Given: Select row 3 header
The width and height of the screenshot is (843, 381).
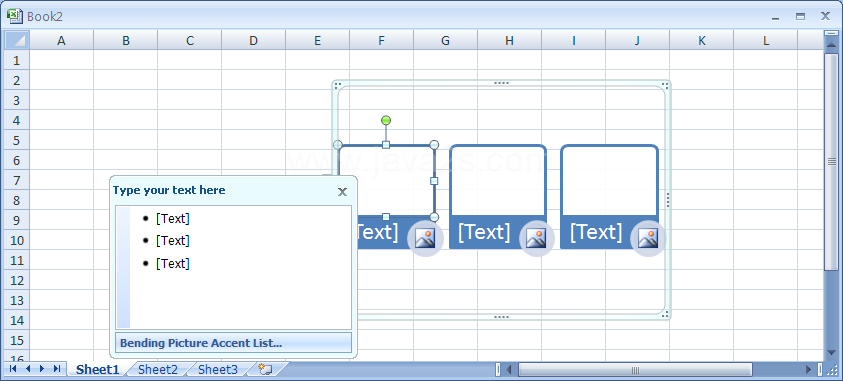Looking at the screenshot, I should 16,100.
